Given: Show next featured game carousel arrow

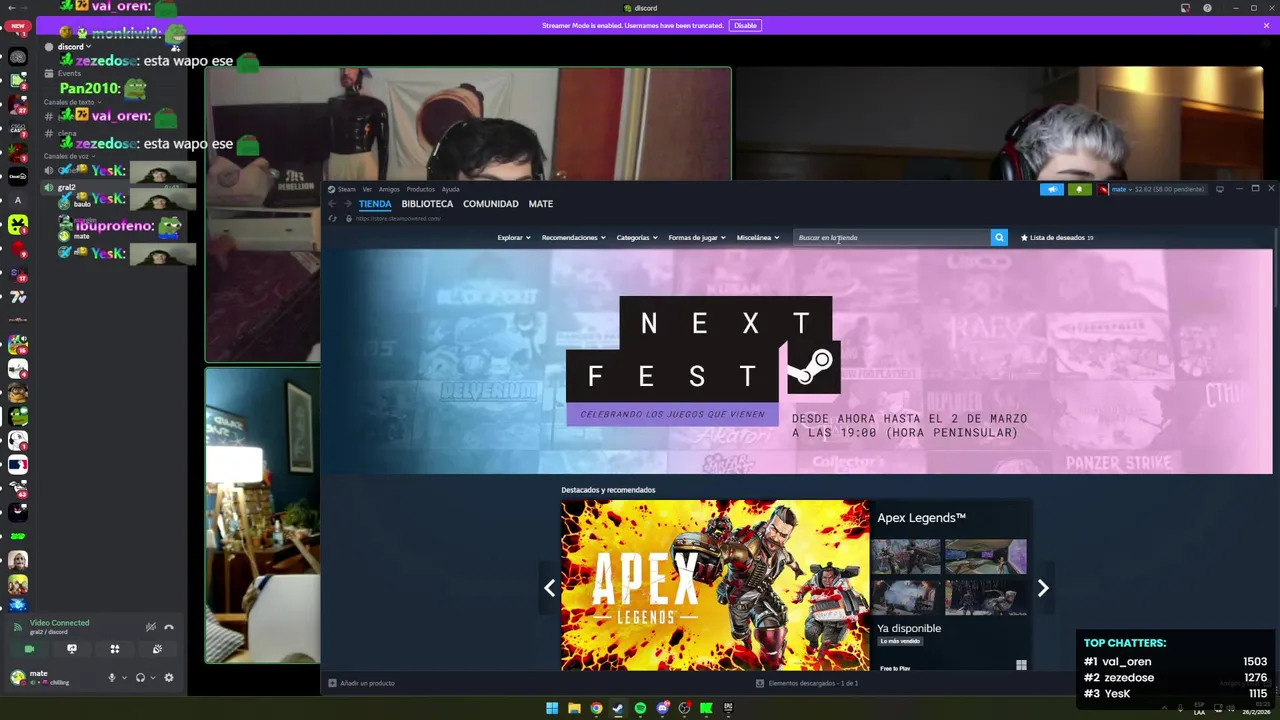Looking at the screenshot, I should click(x=1043, y=588).
